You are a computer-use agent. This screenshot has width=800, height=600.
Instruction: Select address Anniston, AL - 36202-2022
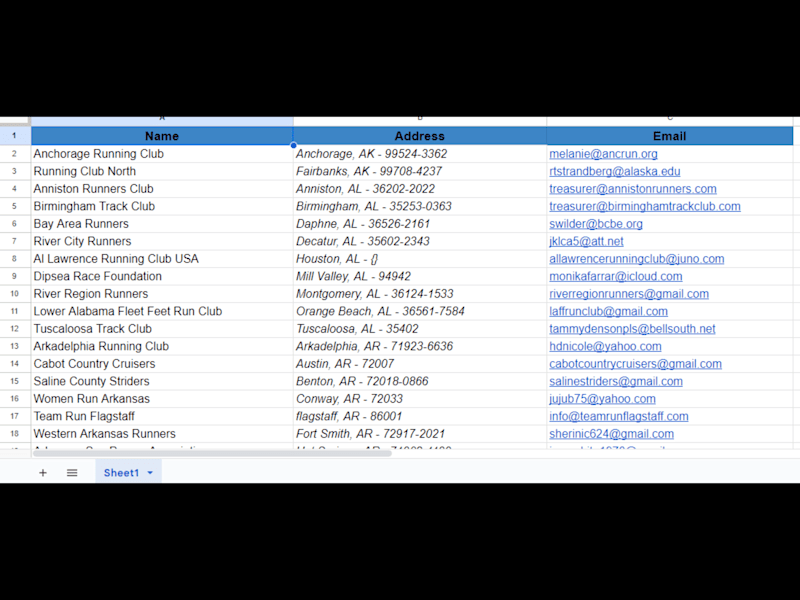419,189
